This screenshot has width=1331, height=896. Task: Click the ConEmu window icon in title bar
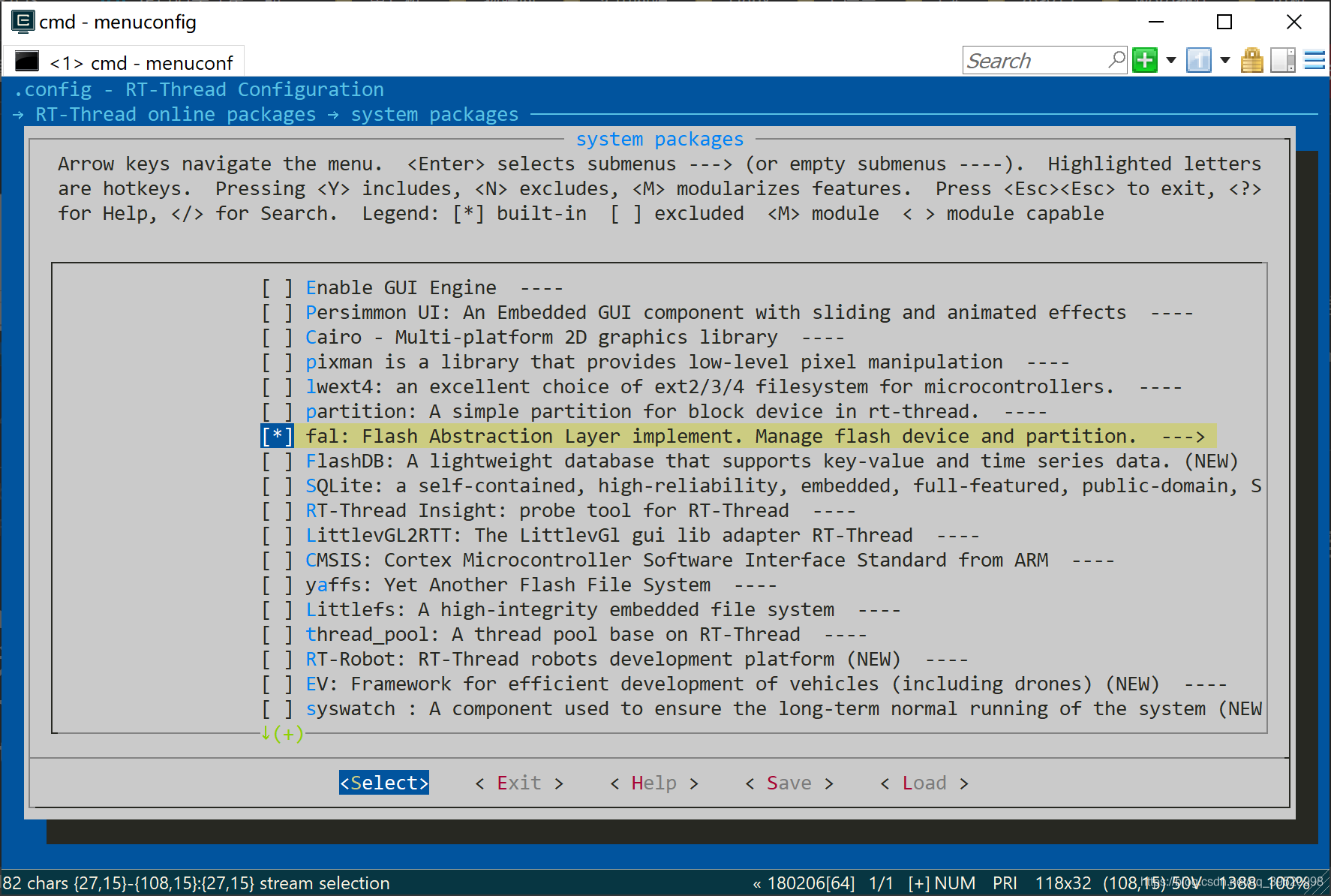23,21
